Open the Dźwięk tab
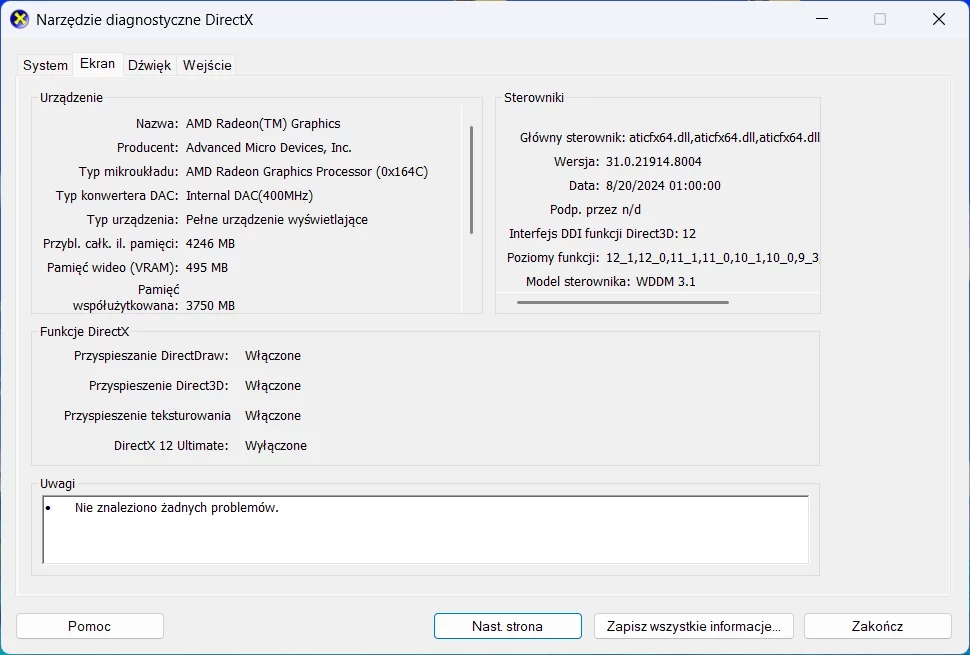 pyautogui.click(x=150, y=65)
